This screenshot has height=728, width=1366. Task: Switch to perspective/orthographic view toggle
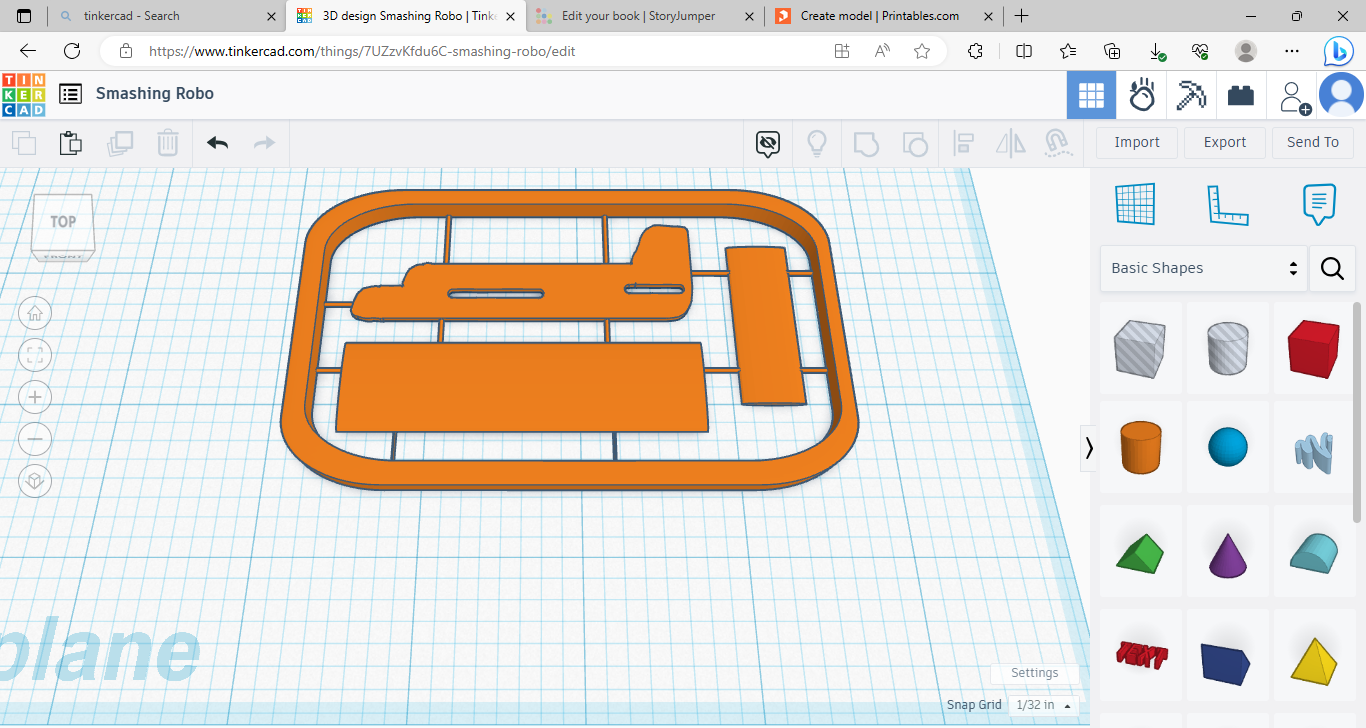[x=35, y=481]
